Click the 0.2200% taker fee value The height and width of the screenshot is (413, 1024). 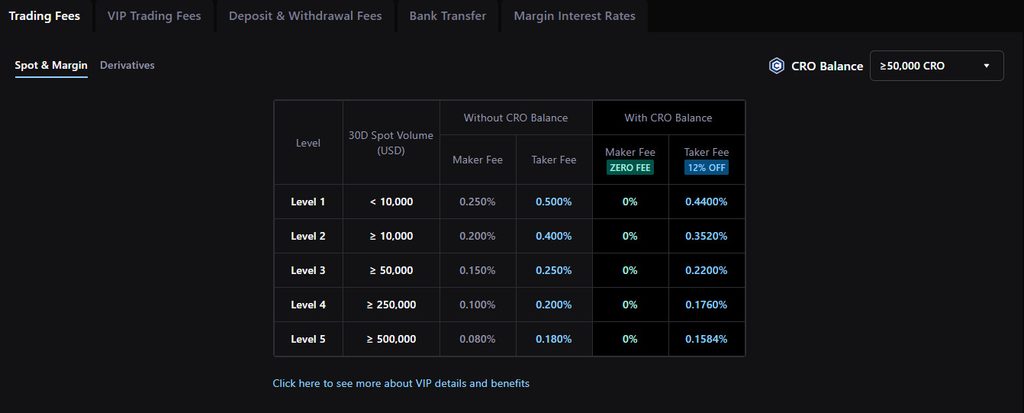(x=706, y=271)
